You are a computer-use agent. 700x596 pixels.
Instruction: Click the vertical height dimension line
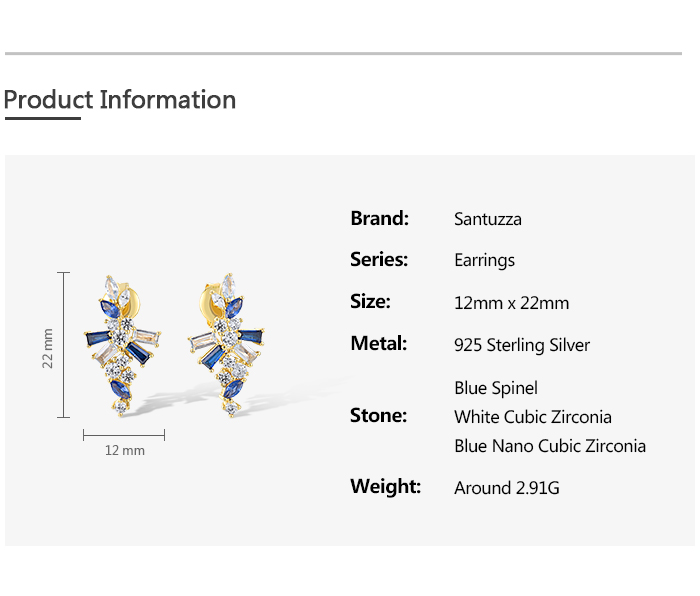[64, 345]
